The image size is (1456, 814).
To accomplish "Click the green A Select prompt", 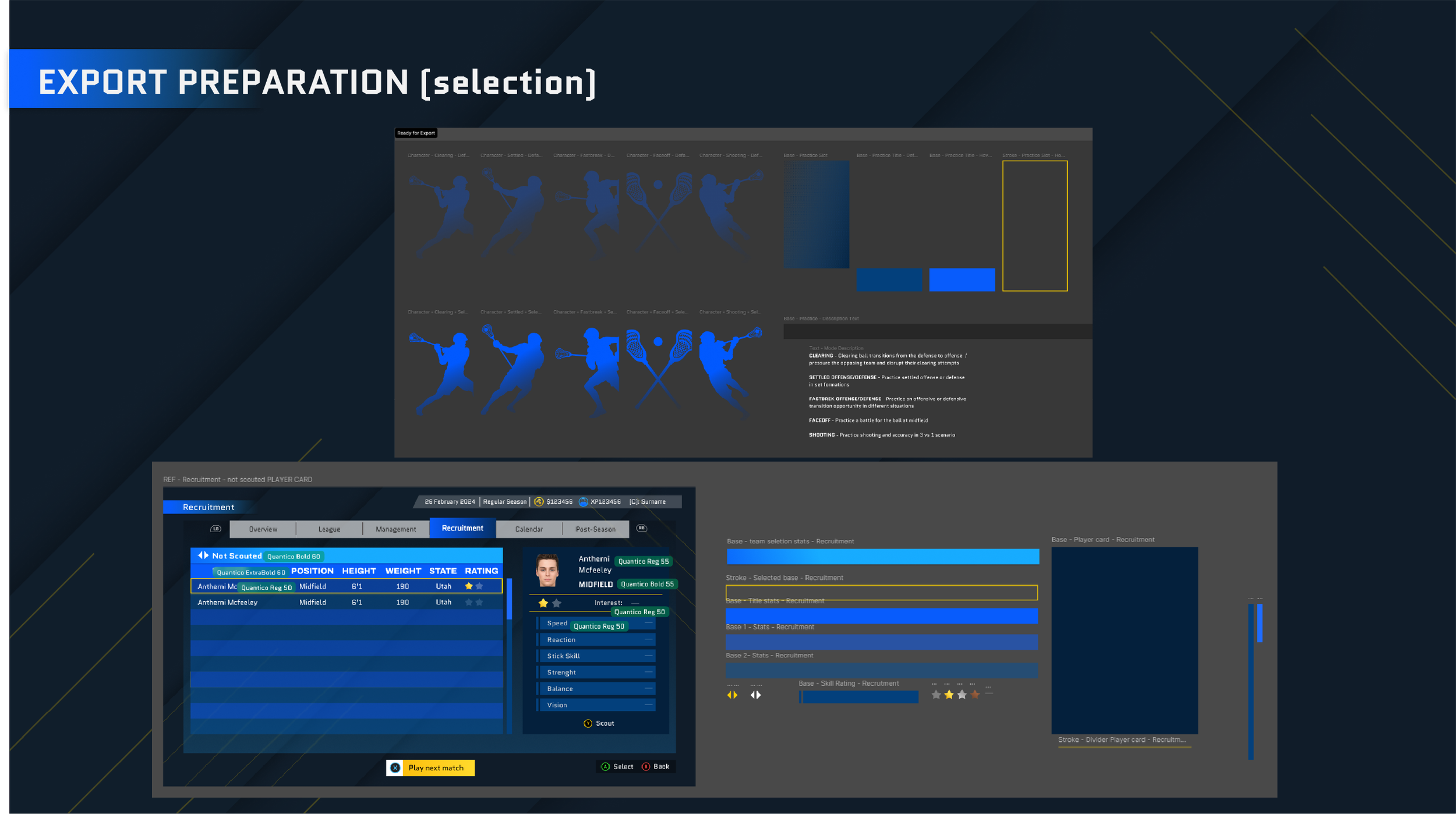I will pyautogui.click(x=617, y=767).
